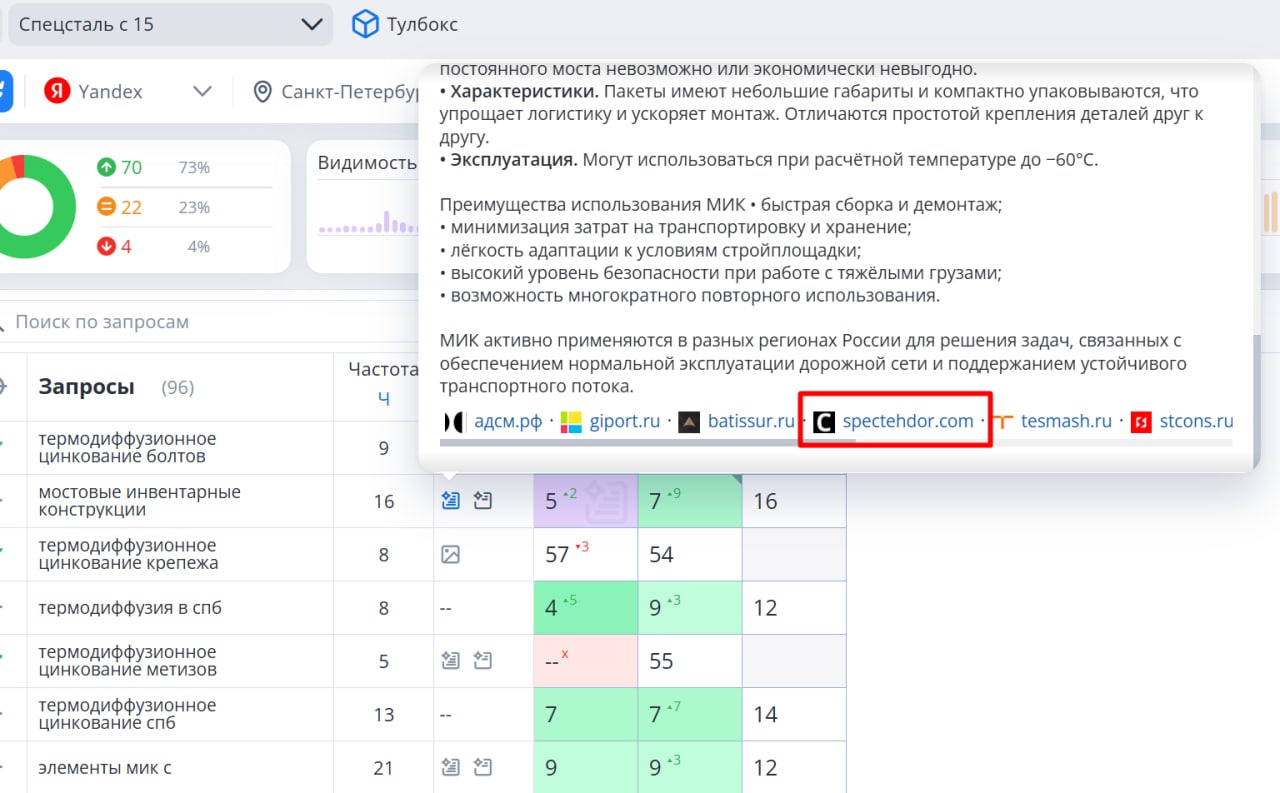Click the pink cell with -- and x
Screen dimensions: 1280x793
coord(586,660)
